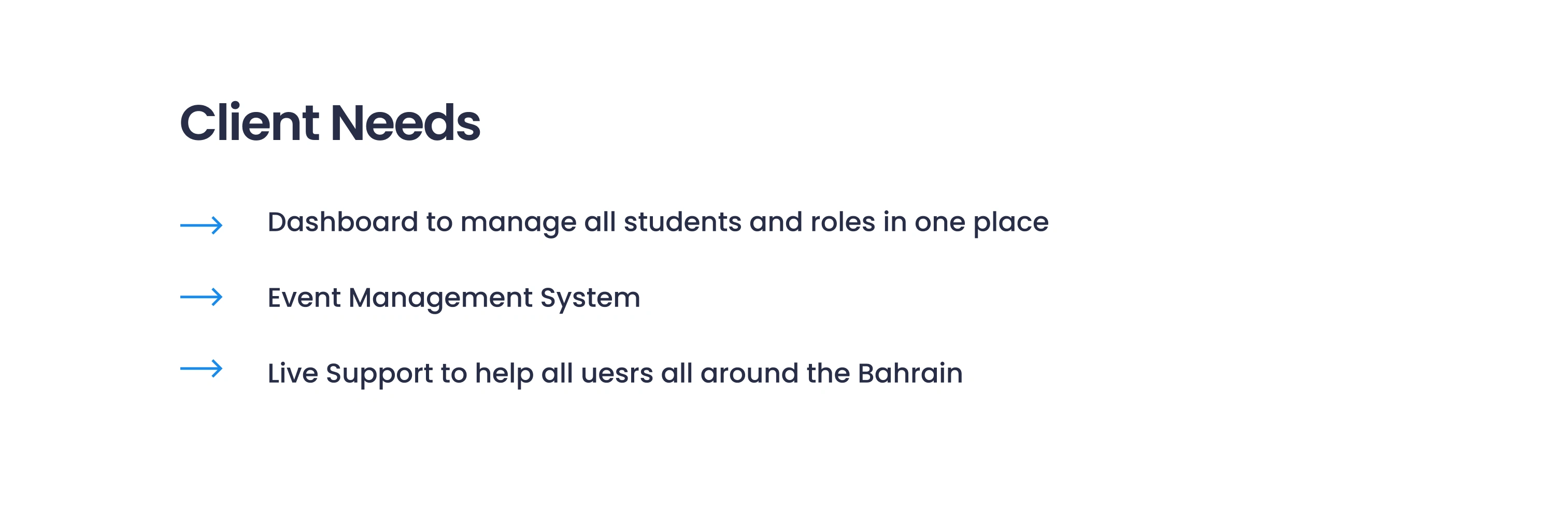The image size is (1568, 505).
Task: Click the misspelled word "uesrs"
Action: (x=617, y=373)
